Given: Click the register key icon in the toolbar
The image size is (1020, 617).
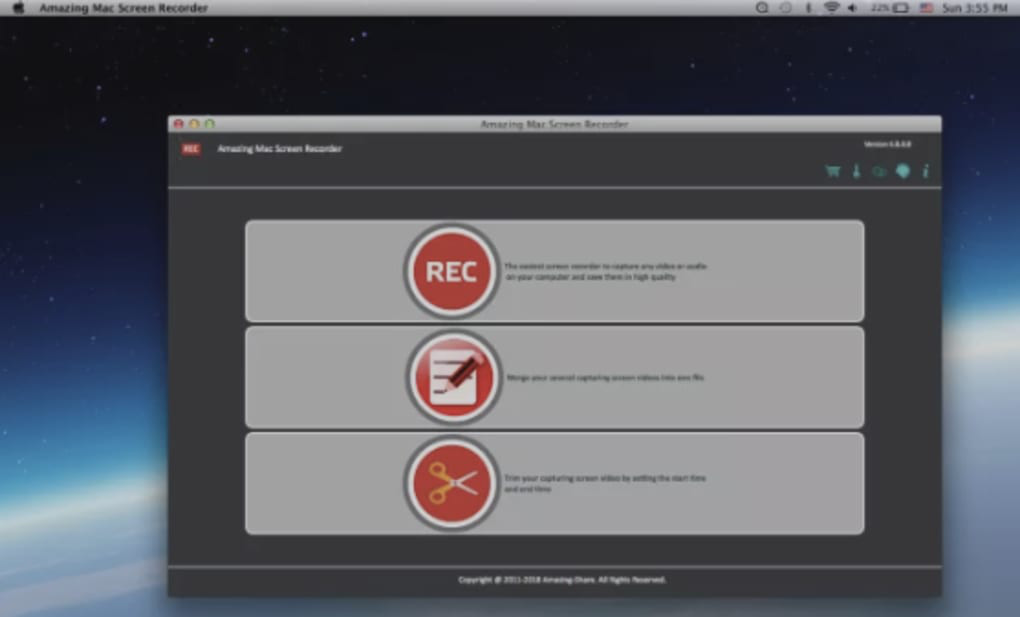Looking at the screenshot, I should [856, 171].
